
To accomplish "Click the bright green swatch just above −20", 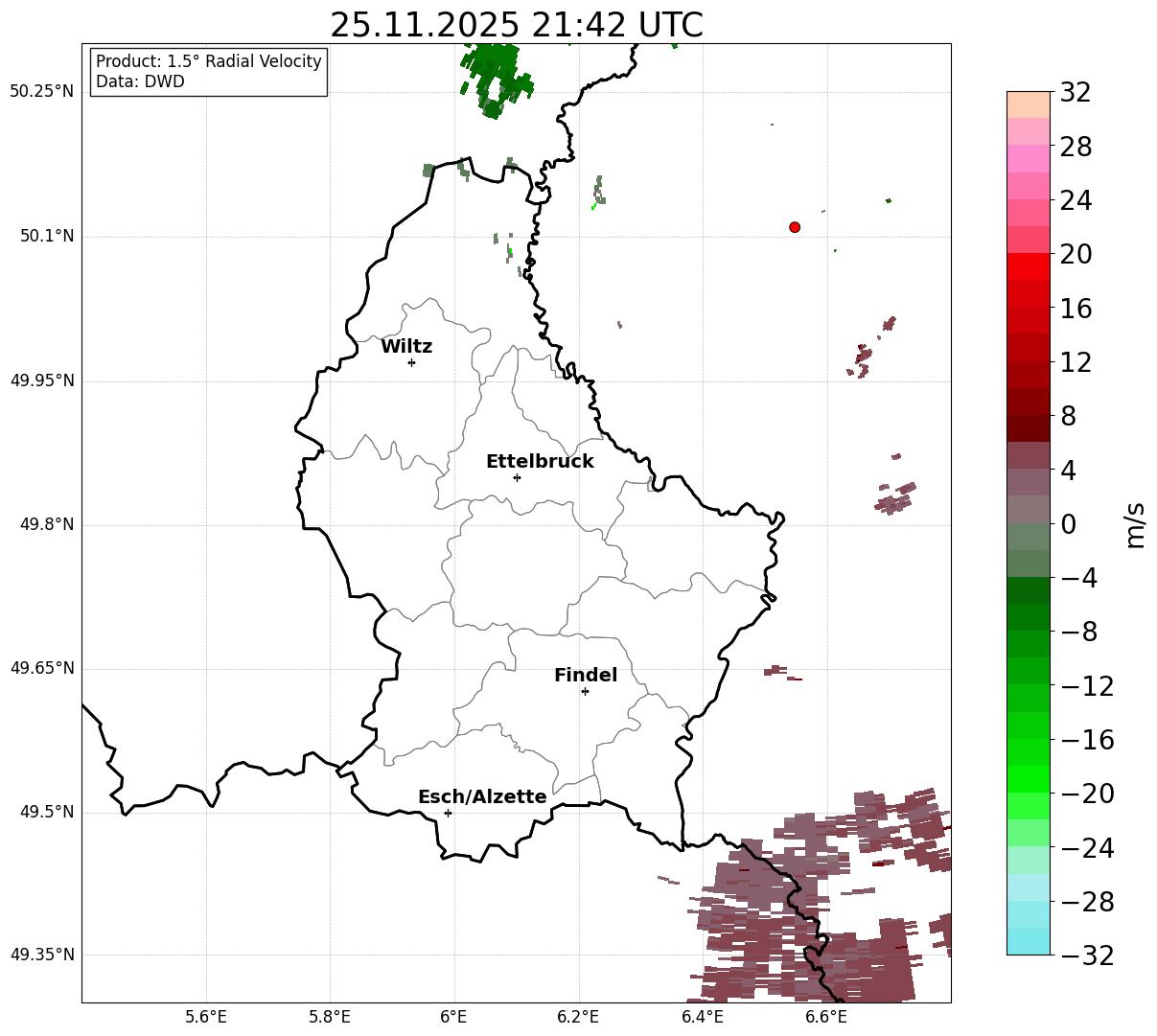I will (1029, 779).
